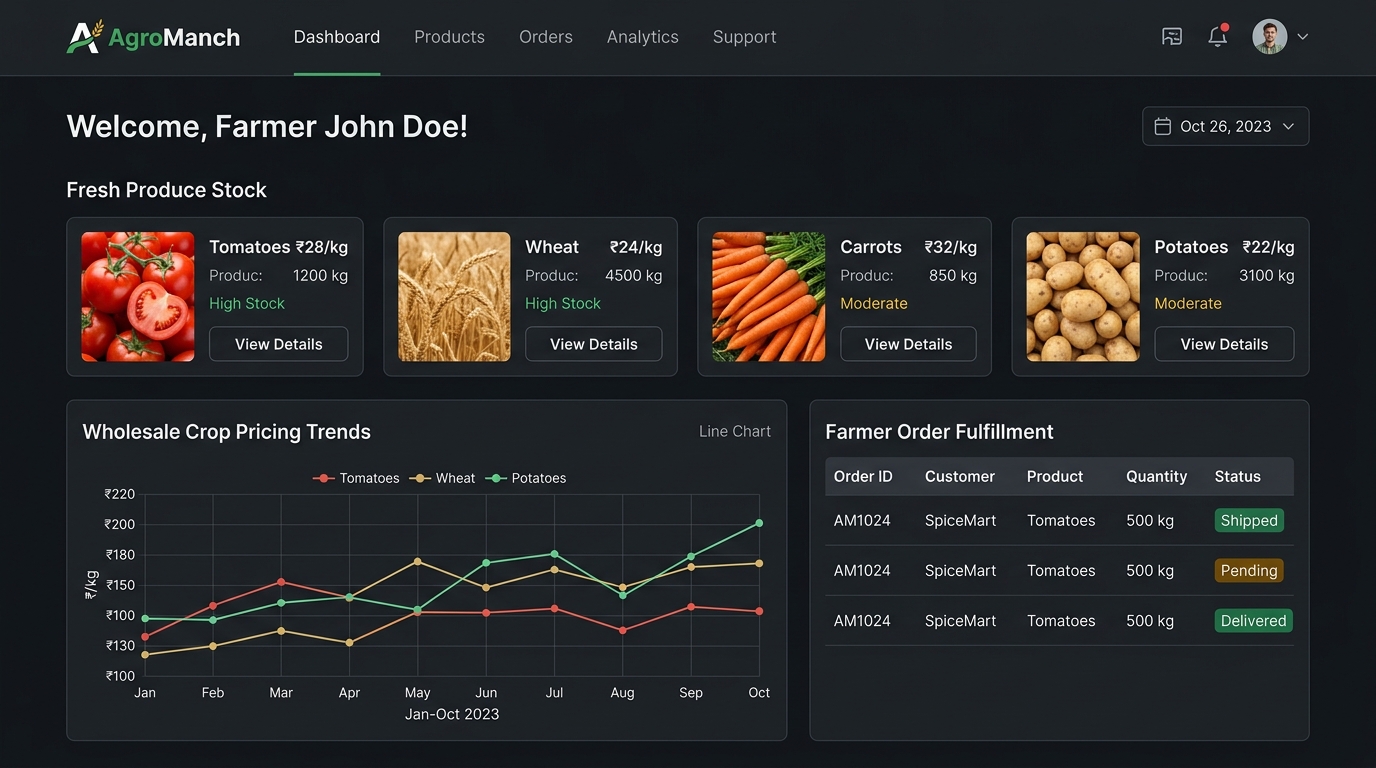
Task: Click the Wheat data point for May
Action: point(417,561)
